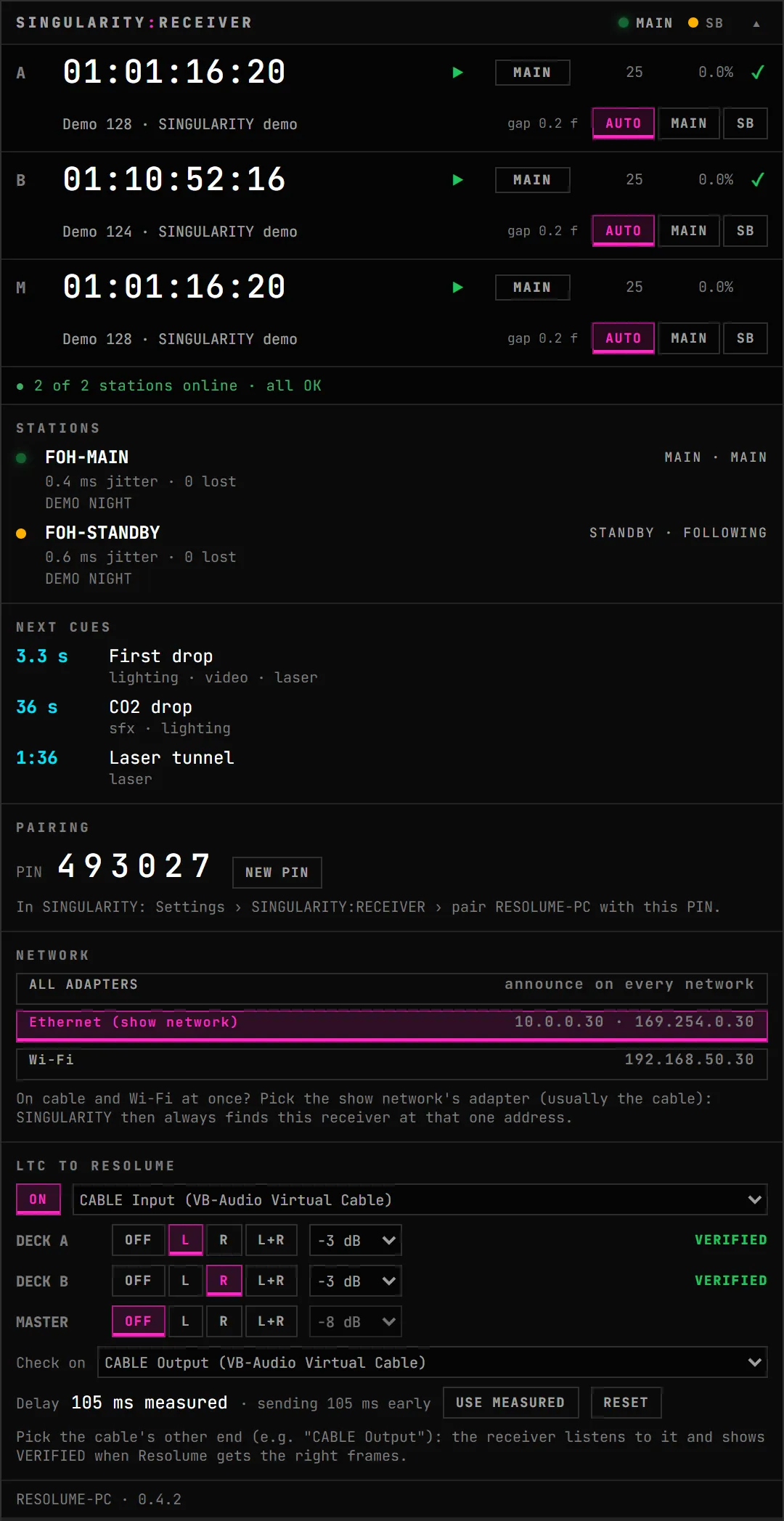
Task: Click USE MEASURED delay button
Action: click(511, 1403)
